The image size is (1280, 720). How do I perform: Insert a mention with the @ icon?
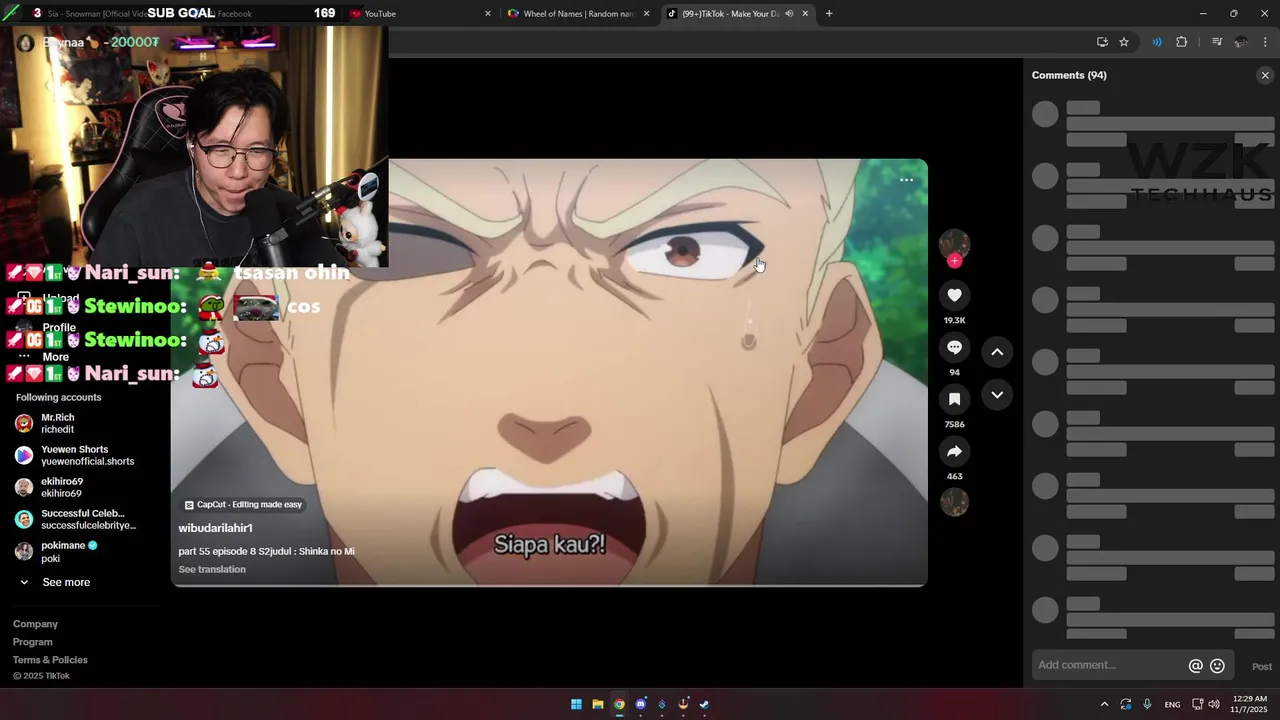pyautogui.click(x=1195, y=666)
